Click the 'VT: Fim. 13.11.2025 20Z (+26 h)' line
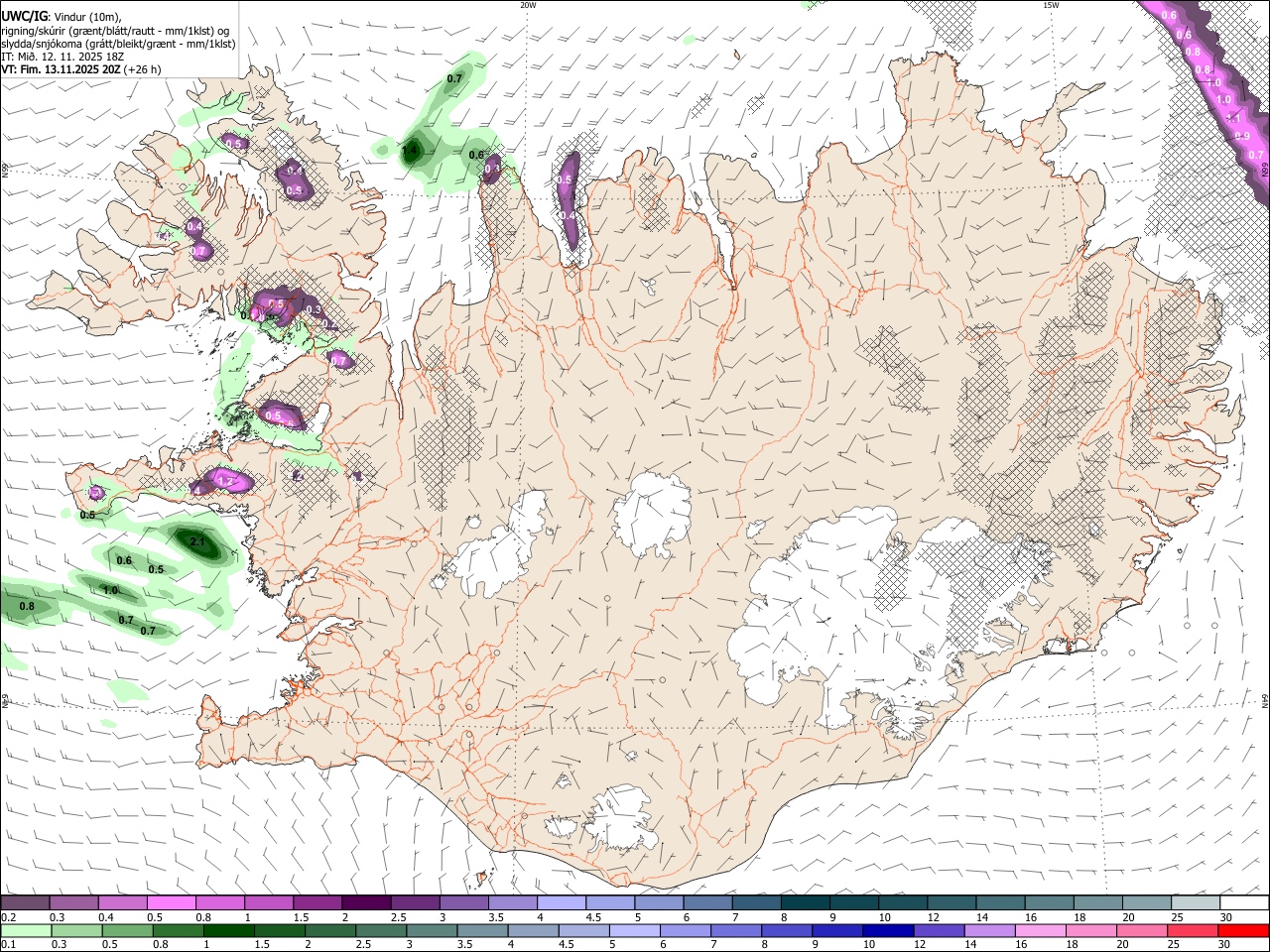The width and height of the screenshot is (1270, 952). [x=81, y=69]
